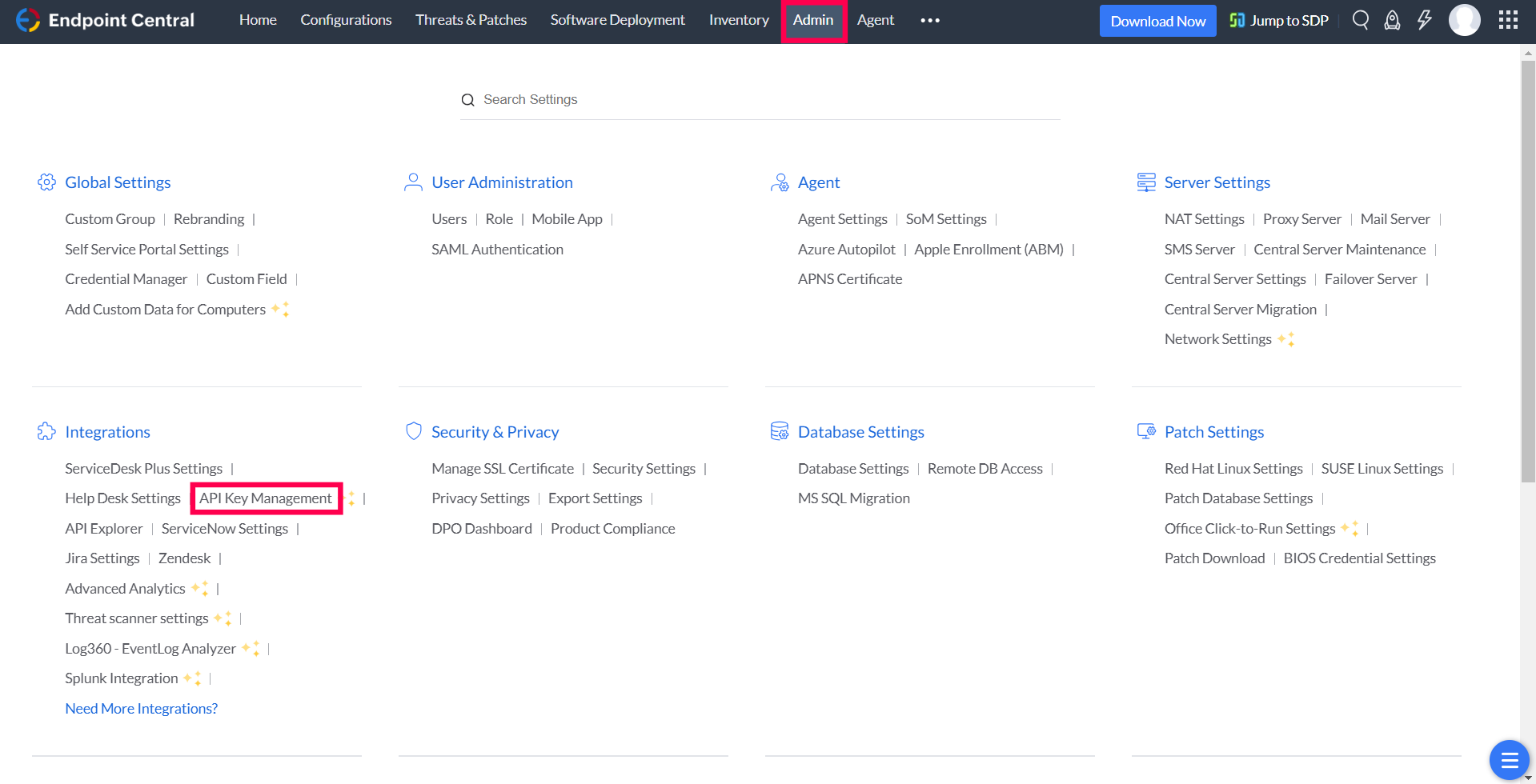Viewport: 1536px width, 784px height.
Task: Click the search magnifier icon in header
Action: 1360,20
